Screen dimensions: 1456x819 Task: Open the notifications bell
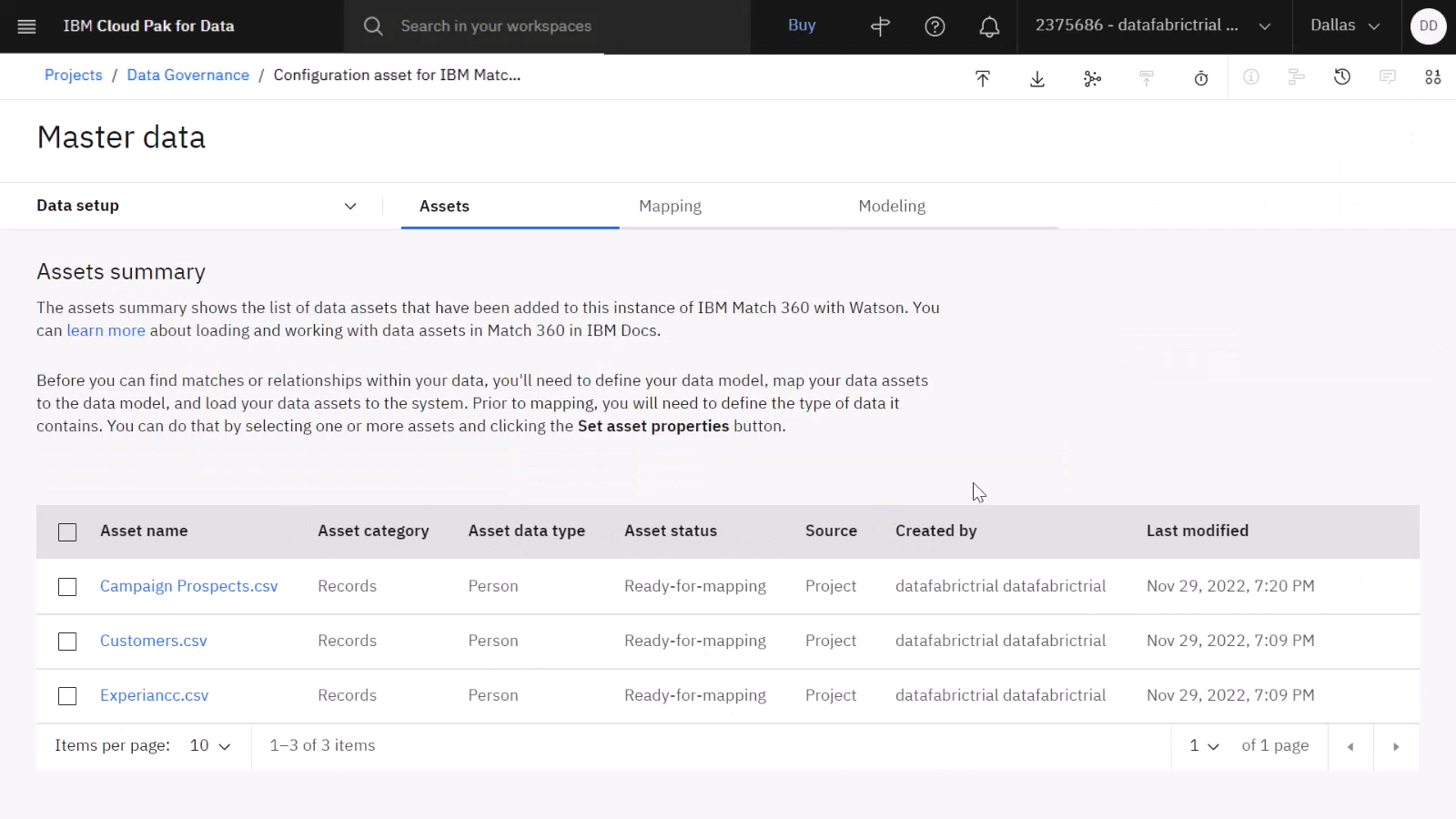(989, 27)
